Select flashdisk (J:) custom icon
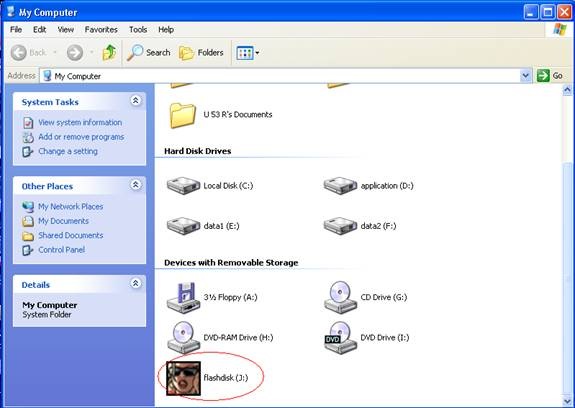The image size is (575, 408). pyautogui.click(x=183, y=378)
